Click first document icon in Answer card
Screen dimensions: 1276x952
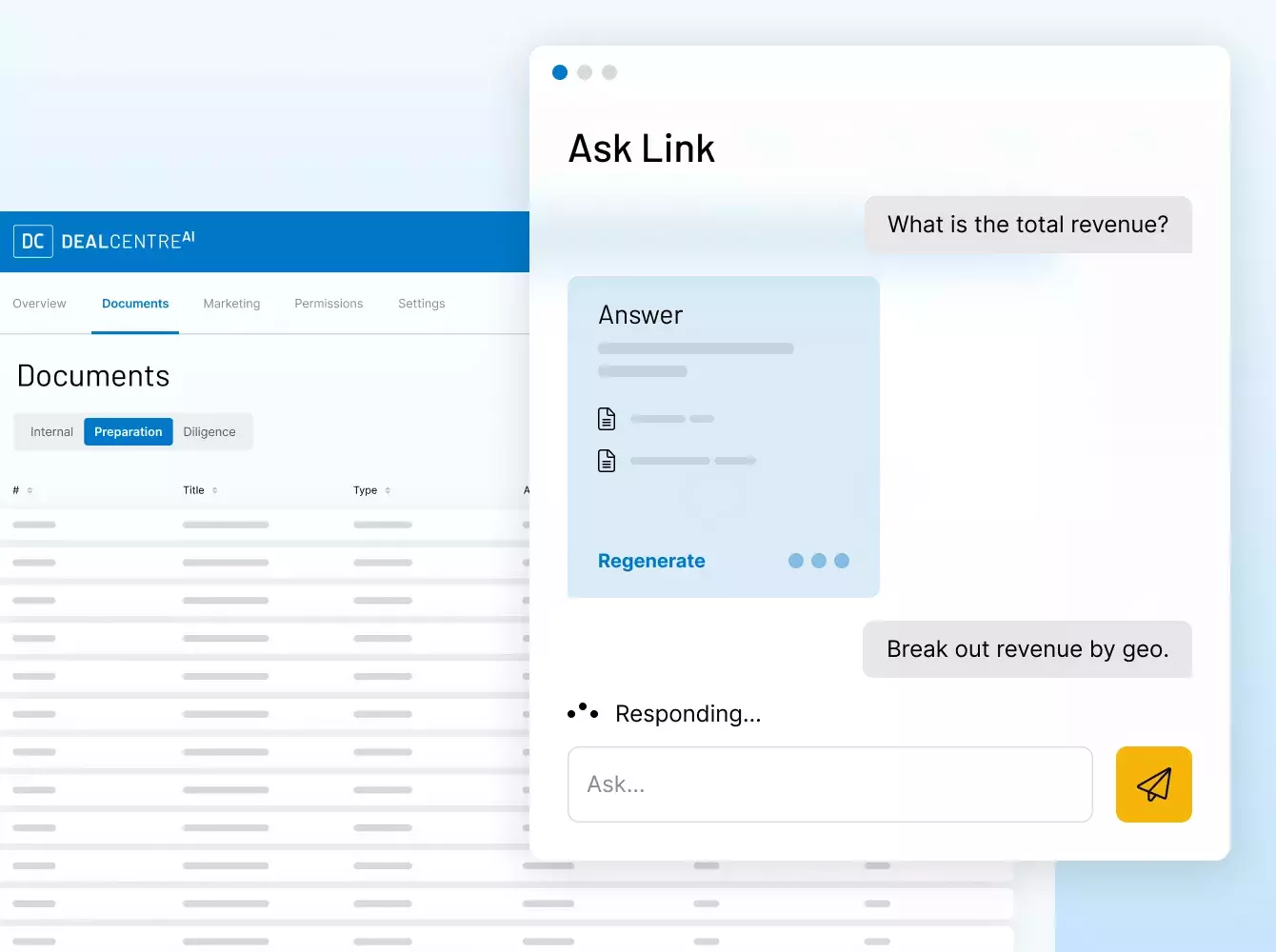pyautogui.click(x=607, y=419)
